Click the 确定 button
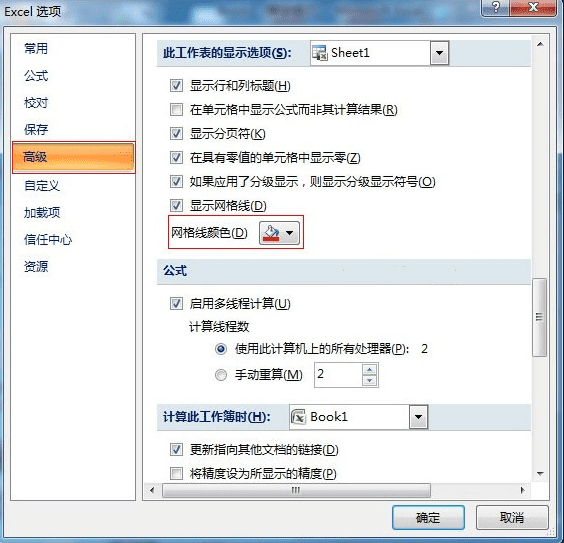The height and width of the screenshot is (543, 564). coord(428,518)
